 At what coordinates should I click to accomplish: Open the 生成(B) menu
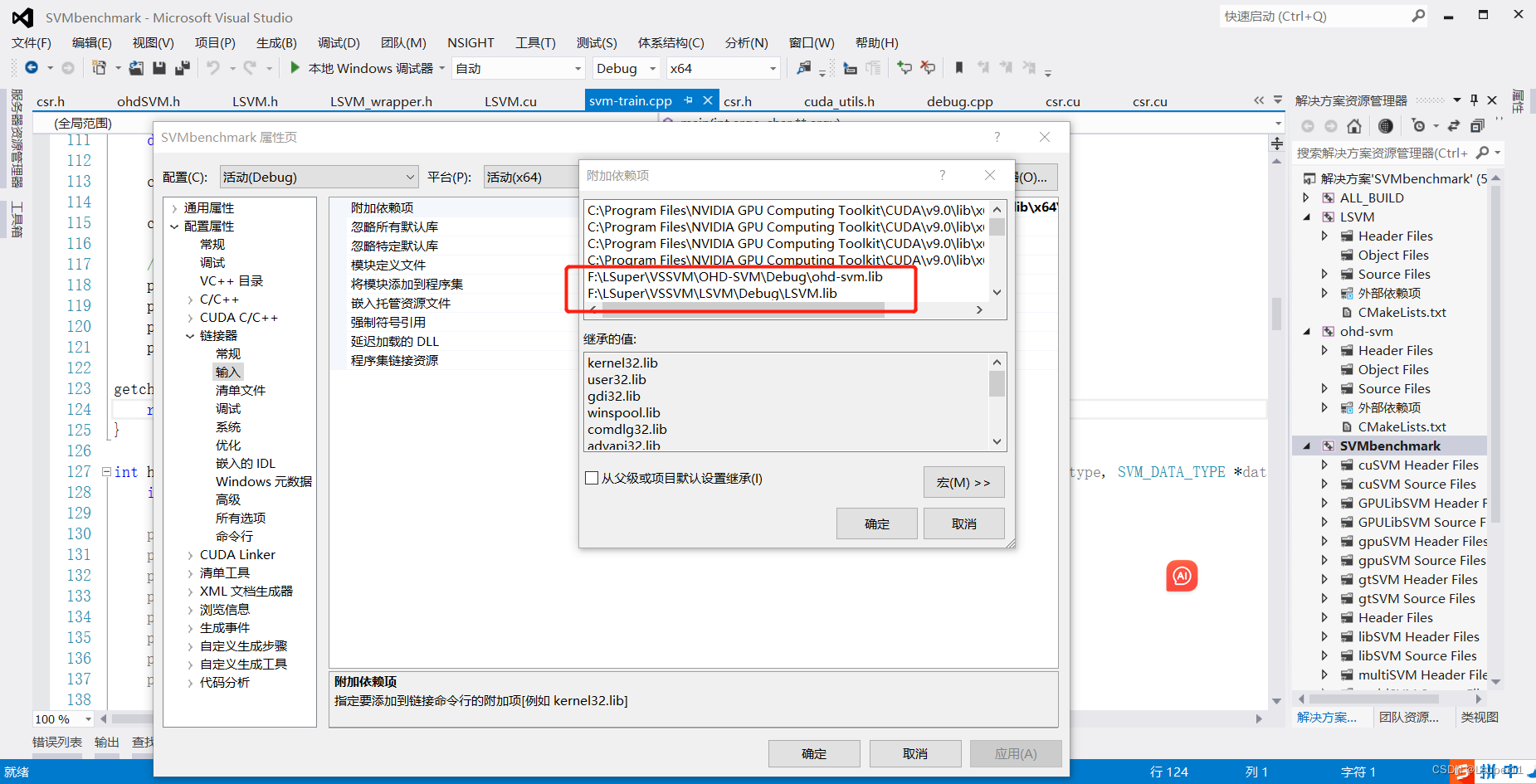(x=276, y=42)
